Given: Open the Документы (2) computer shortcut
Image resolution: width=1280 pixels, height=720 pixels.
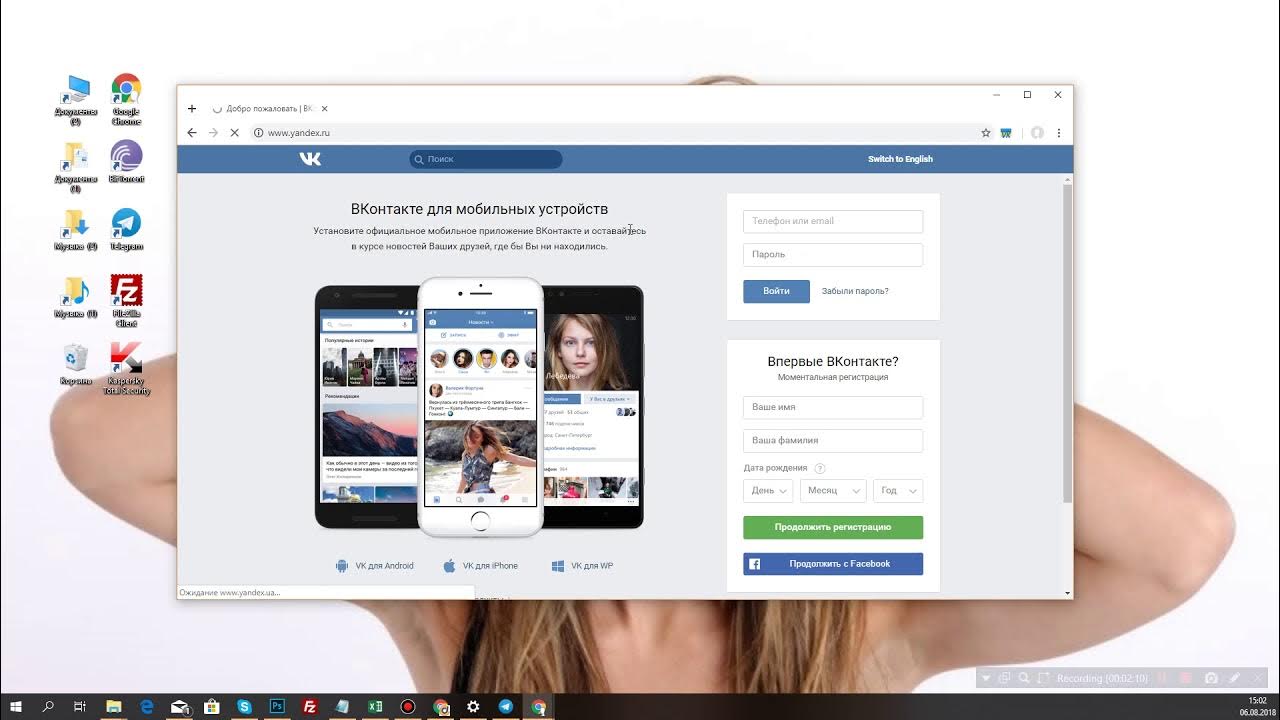Looking at the screenshot, I should (76, 99).
